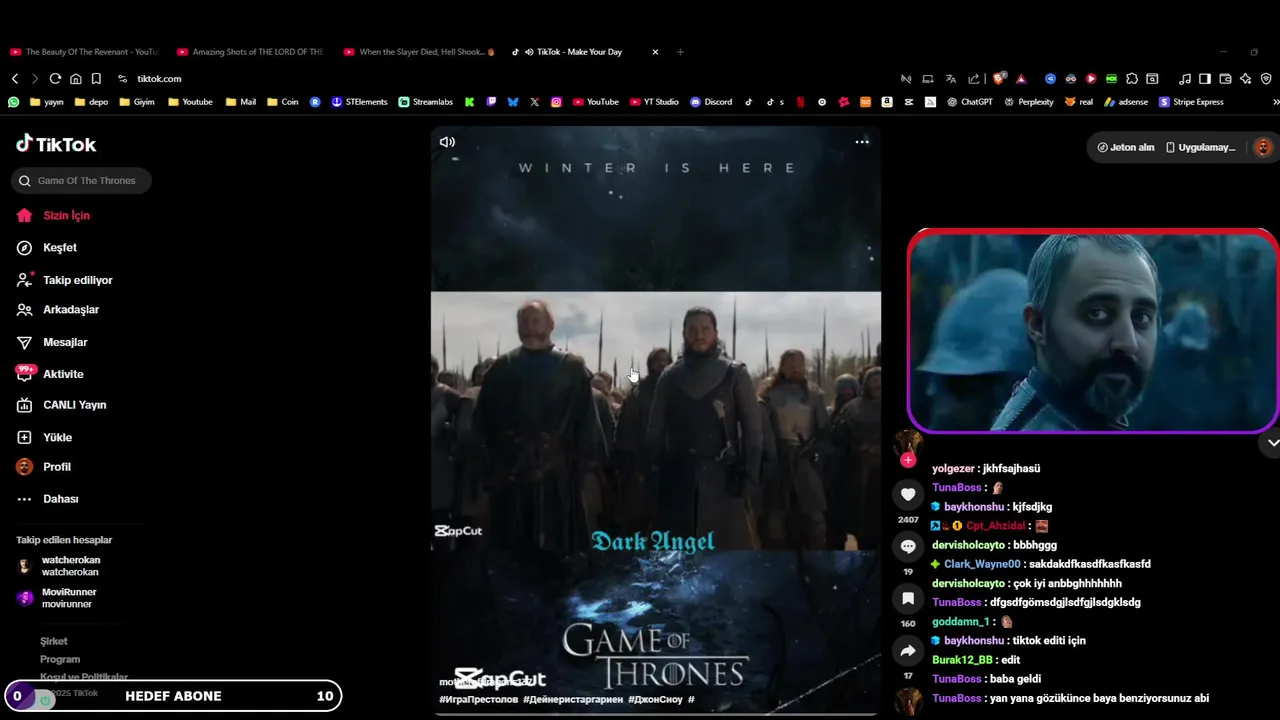Open the Brave Shields lion icon
This screenshot has height=720, width=1280.
[999, 79]
